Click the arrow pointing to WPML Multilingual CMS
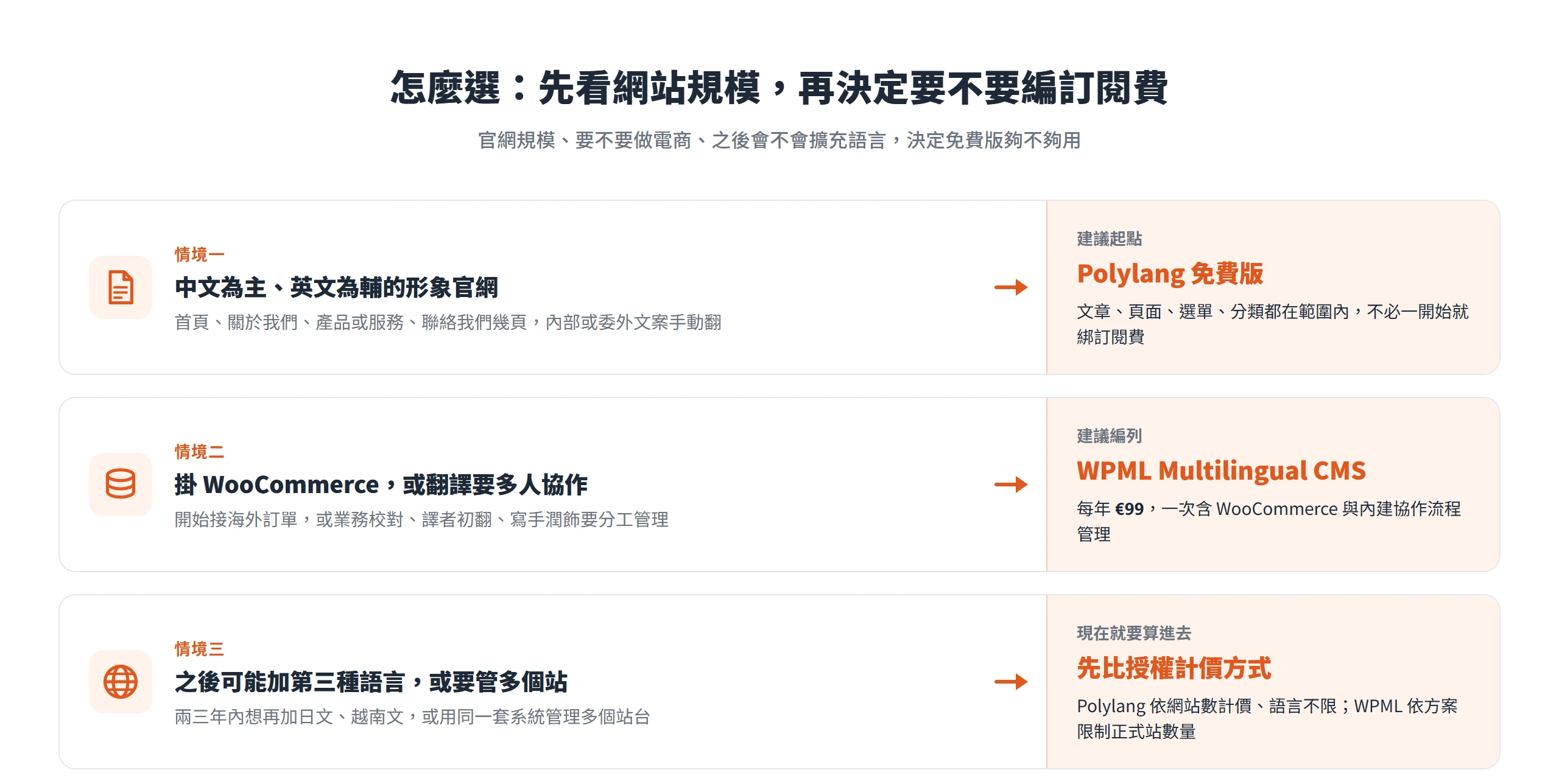1559x784 pixels. pyautogui.click(x=1011, y=485)
